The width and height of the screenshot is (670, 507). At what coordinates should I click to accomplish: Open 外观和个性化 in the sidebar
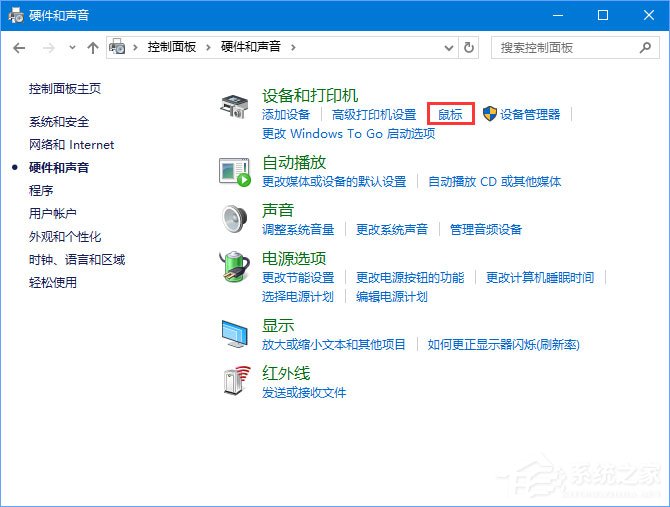[x=65, y=236]
